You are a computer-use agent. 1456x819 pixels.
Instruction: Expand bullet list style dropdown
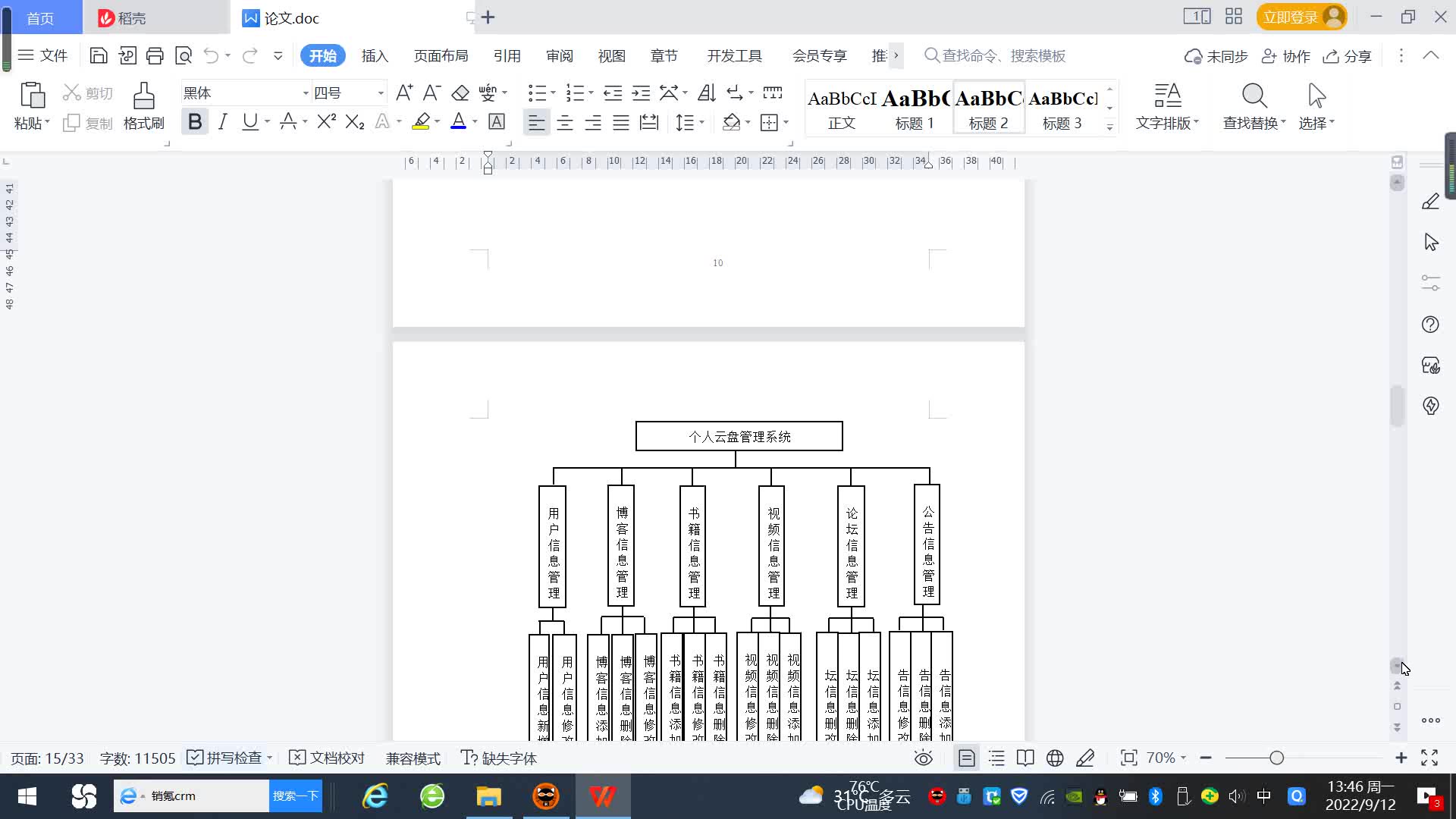tap(554, 93)
